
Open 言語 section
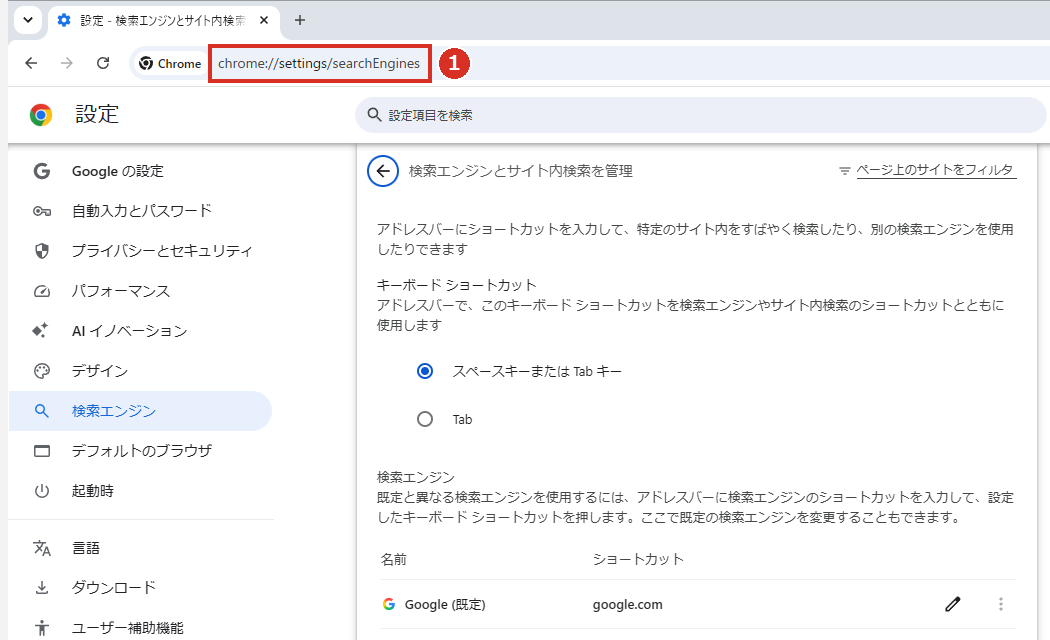click(x=141, y=548)
